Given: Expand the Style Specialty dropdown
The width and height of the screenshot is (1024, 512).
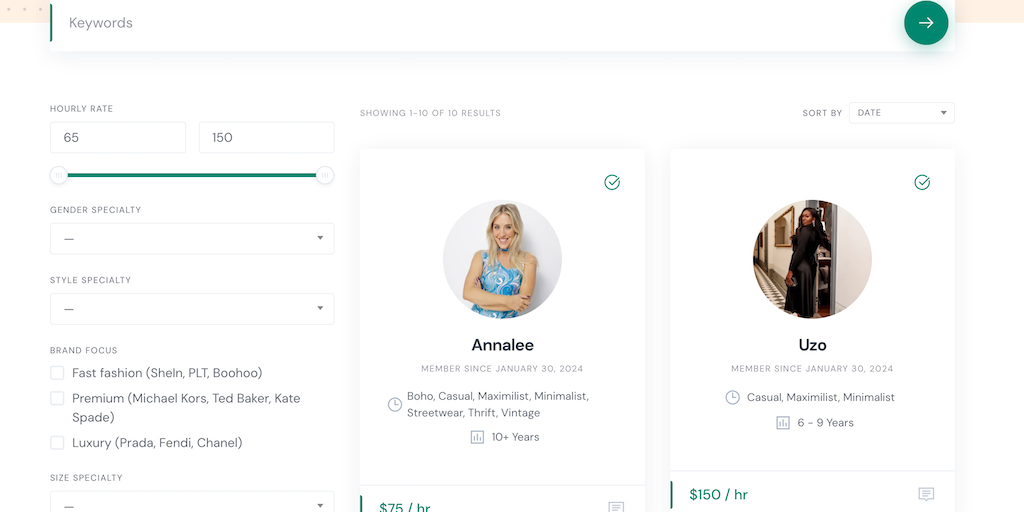Looking at the screenshot, I should coord(192,308).
